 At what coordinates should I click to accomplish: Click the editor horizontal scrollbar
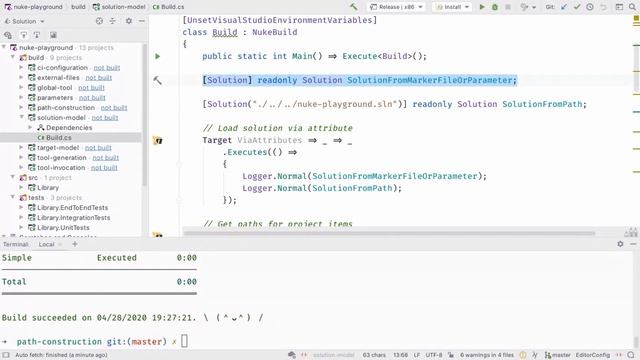389,233
